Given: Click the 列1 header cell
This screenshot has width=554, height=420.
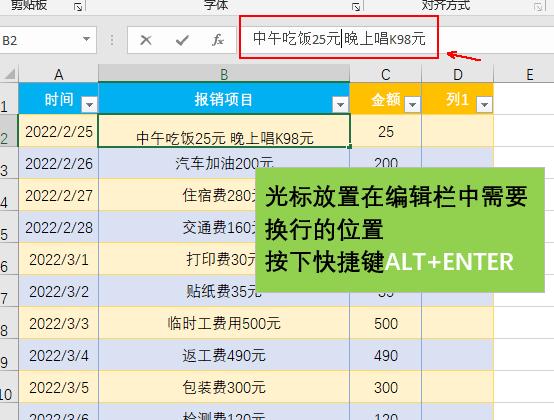Looking at the screenshot, I should point(458,99).
